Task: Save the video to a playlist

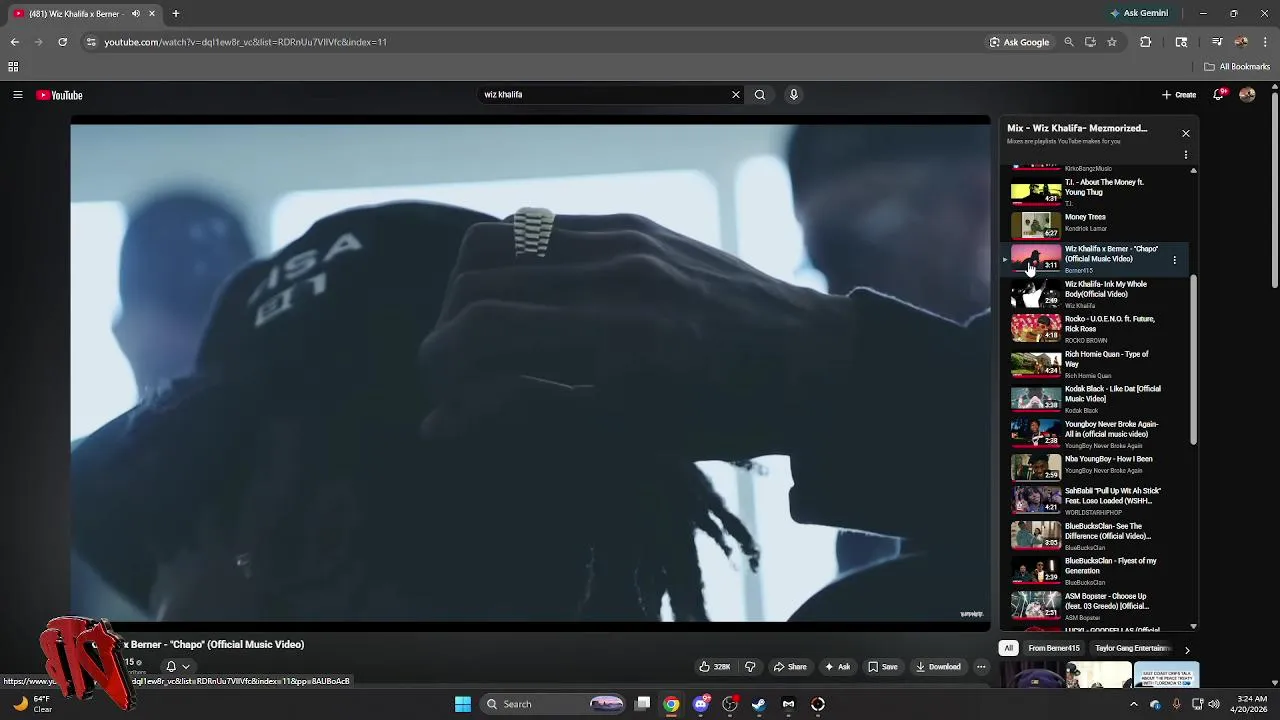Action: (x=882, y=667)
